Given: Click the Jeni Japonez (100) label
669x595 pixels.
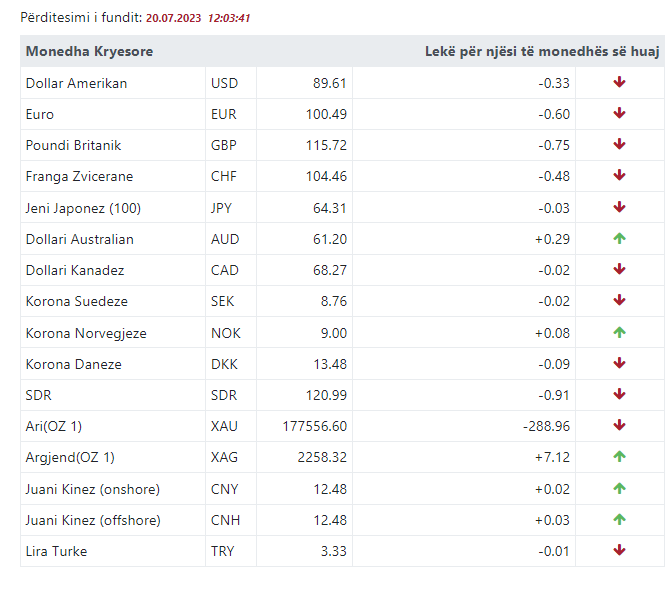Looking at the screenshot, I should click(83, 208).
